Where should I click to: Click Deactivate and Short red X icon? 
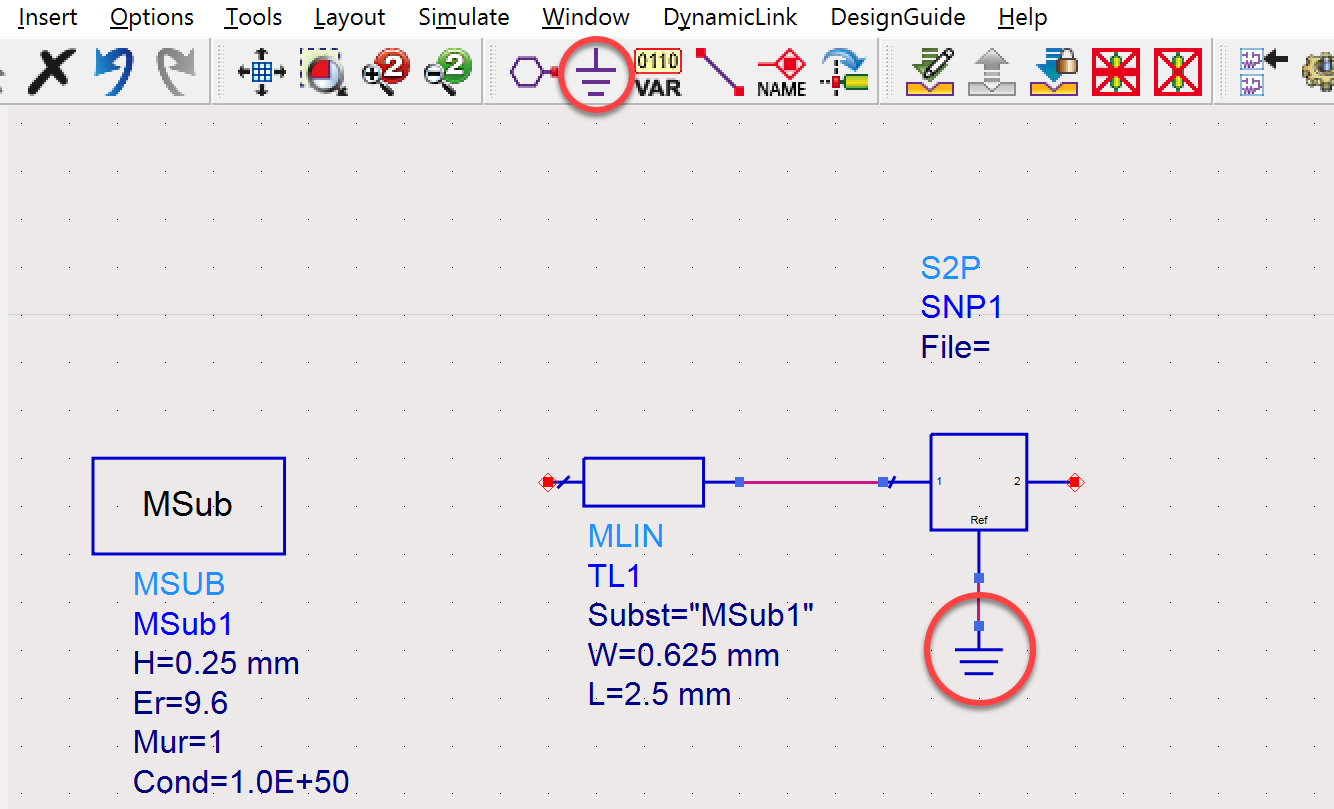pyautogui.click(x=1178, y=72)
